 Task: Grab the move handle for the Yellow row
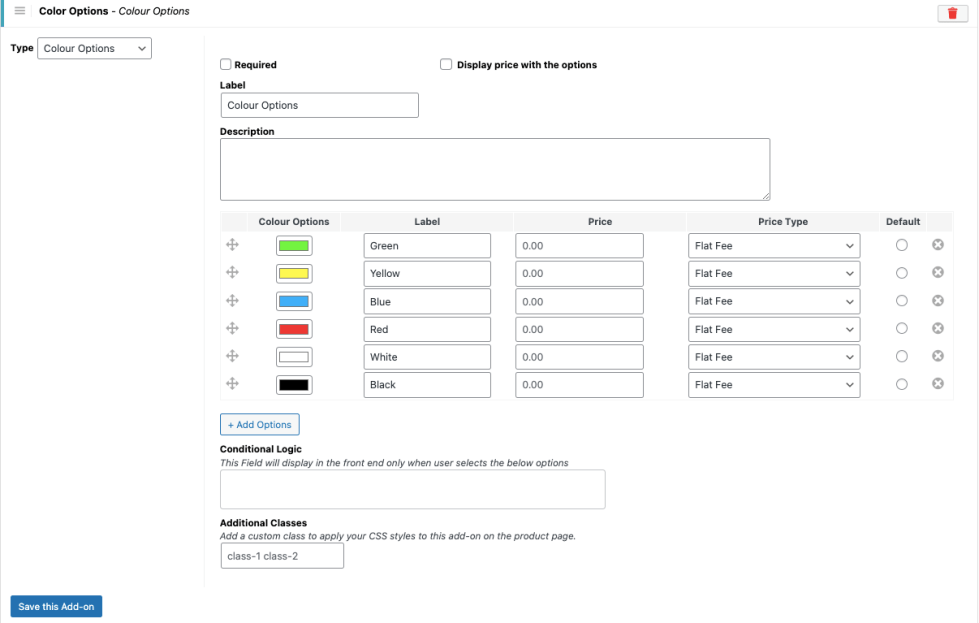click(232, 272)
